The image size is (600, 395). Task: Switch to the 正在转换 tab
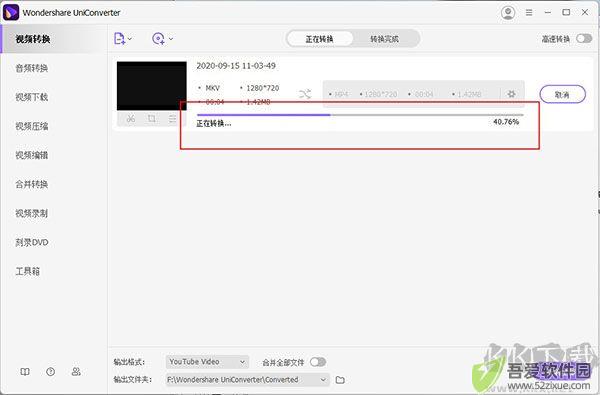pos(320,39)
